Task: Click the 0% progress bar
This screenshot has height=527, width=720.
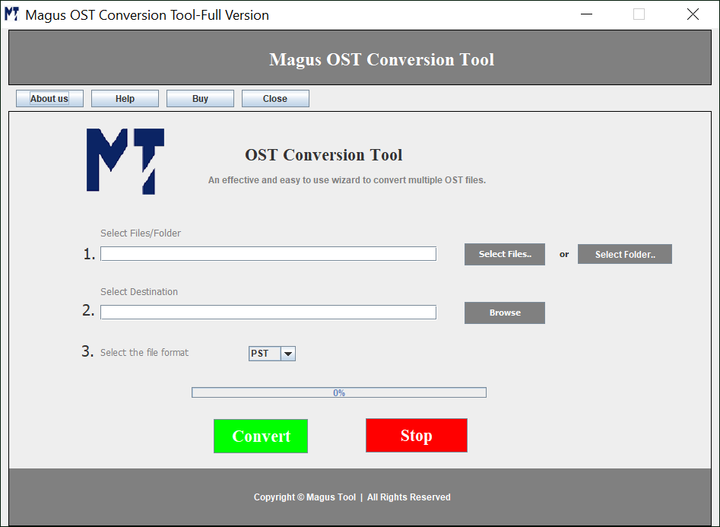Action: click(x=339, y=393)
